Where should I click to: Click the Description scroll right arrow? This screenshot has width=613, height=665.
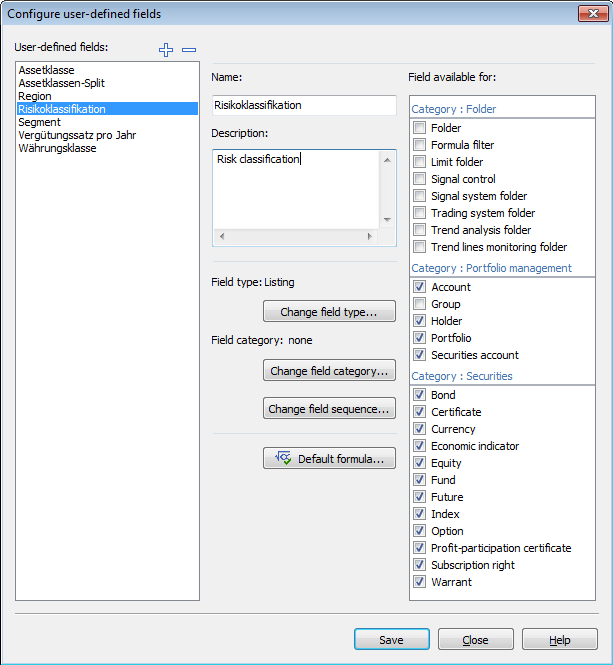pyautogui.click(x=369, y=236)
